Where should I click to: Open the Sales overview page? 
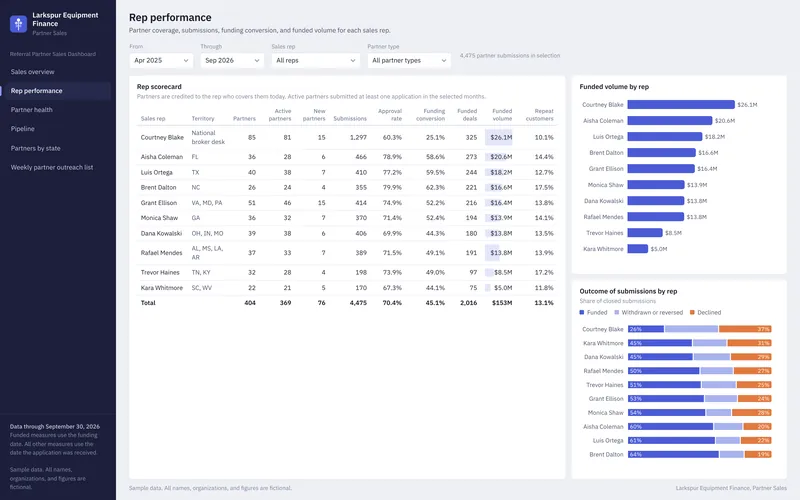point(33,72)
